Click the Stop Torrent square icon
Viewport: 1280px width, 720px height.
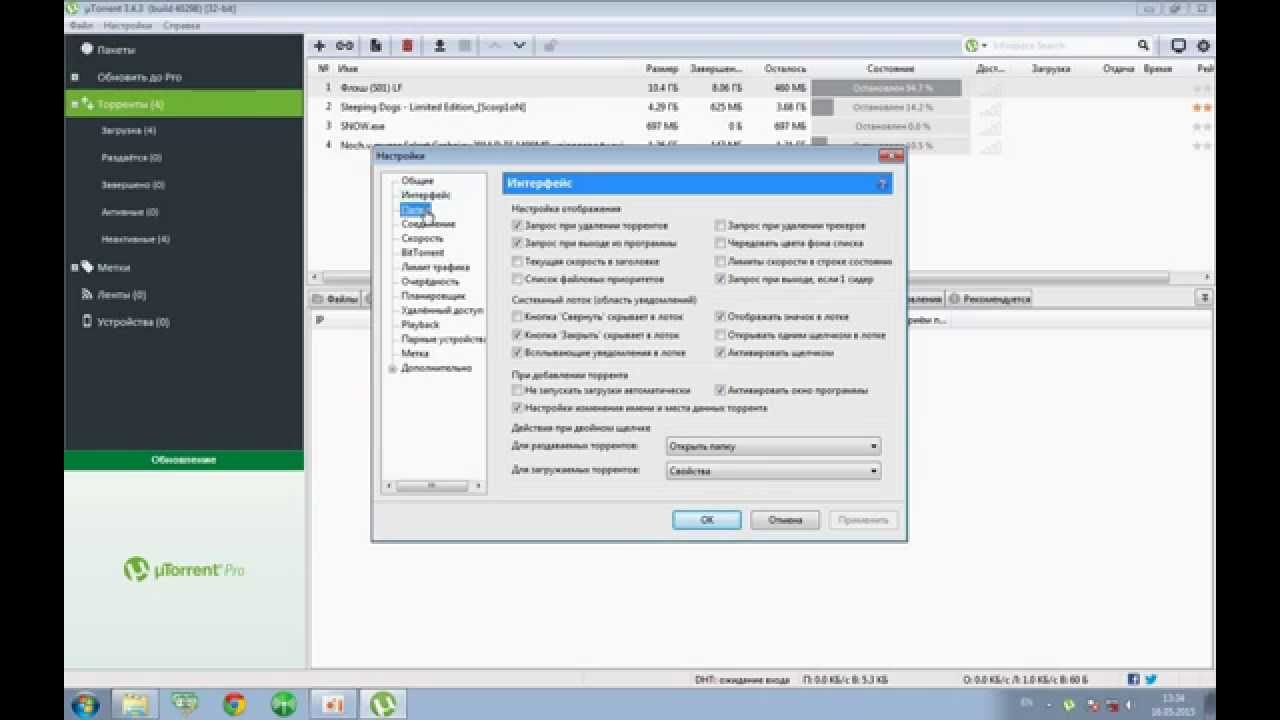click(464, 46)
